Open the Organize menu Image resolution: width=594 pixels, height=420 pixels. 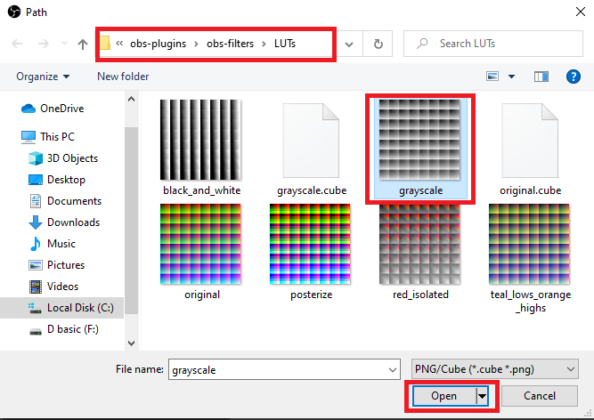(43, 77)
